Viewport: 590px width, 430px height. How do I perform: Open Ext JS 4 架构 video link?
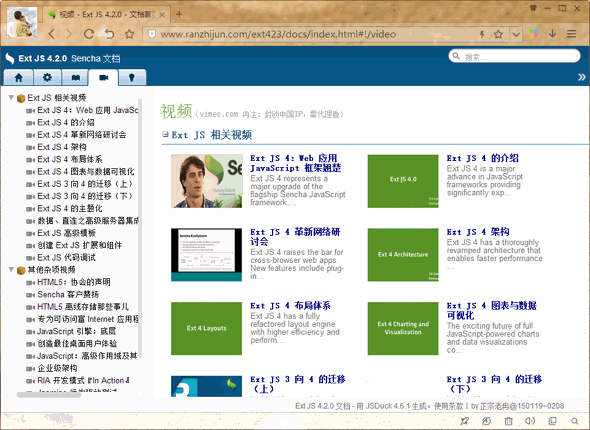coord(478,232)
